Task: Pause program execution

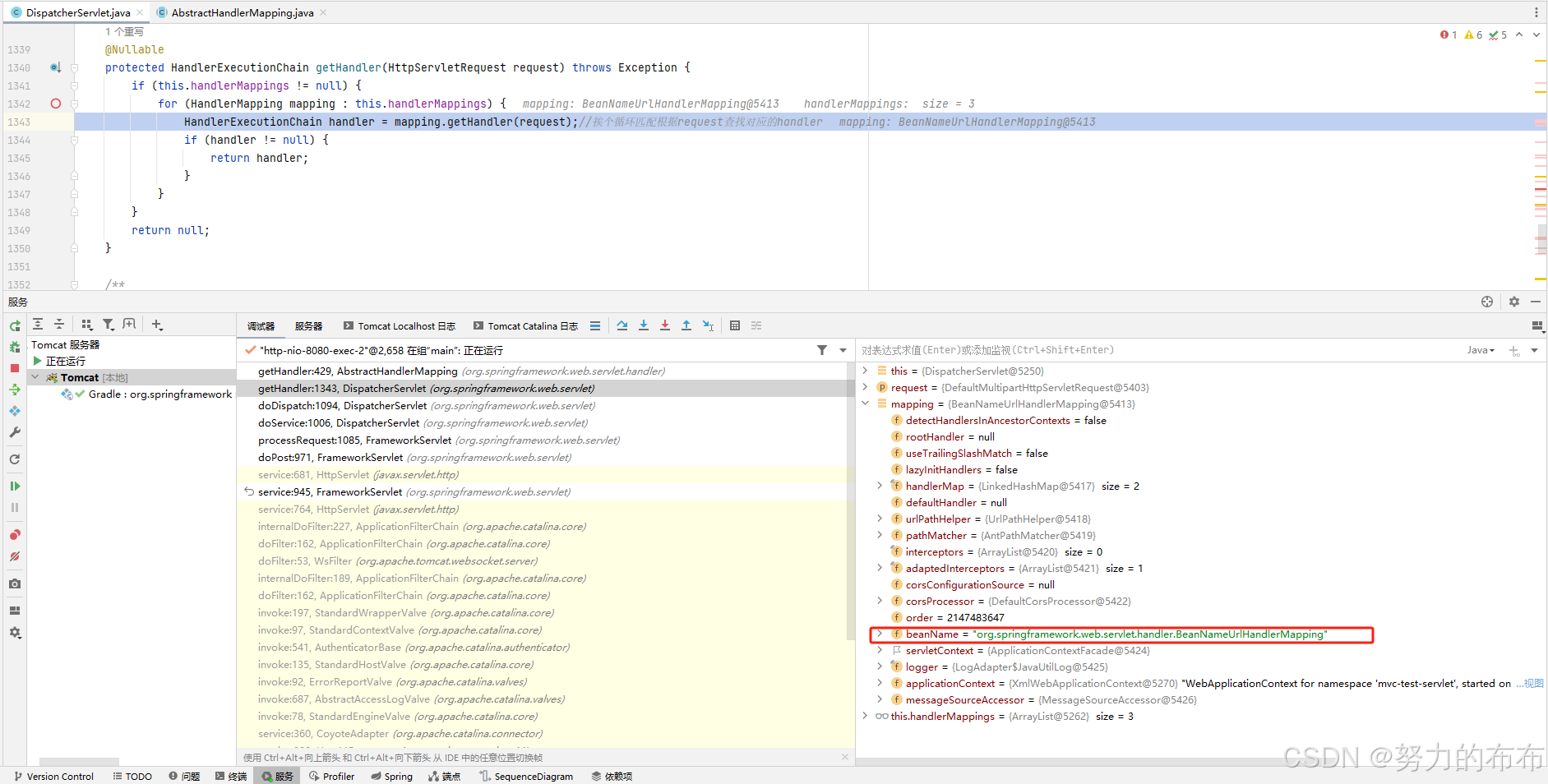Action: coord(15,508)
